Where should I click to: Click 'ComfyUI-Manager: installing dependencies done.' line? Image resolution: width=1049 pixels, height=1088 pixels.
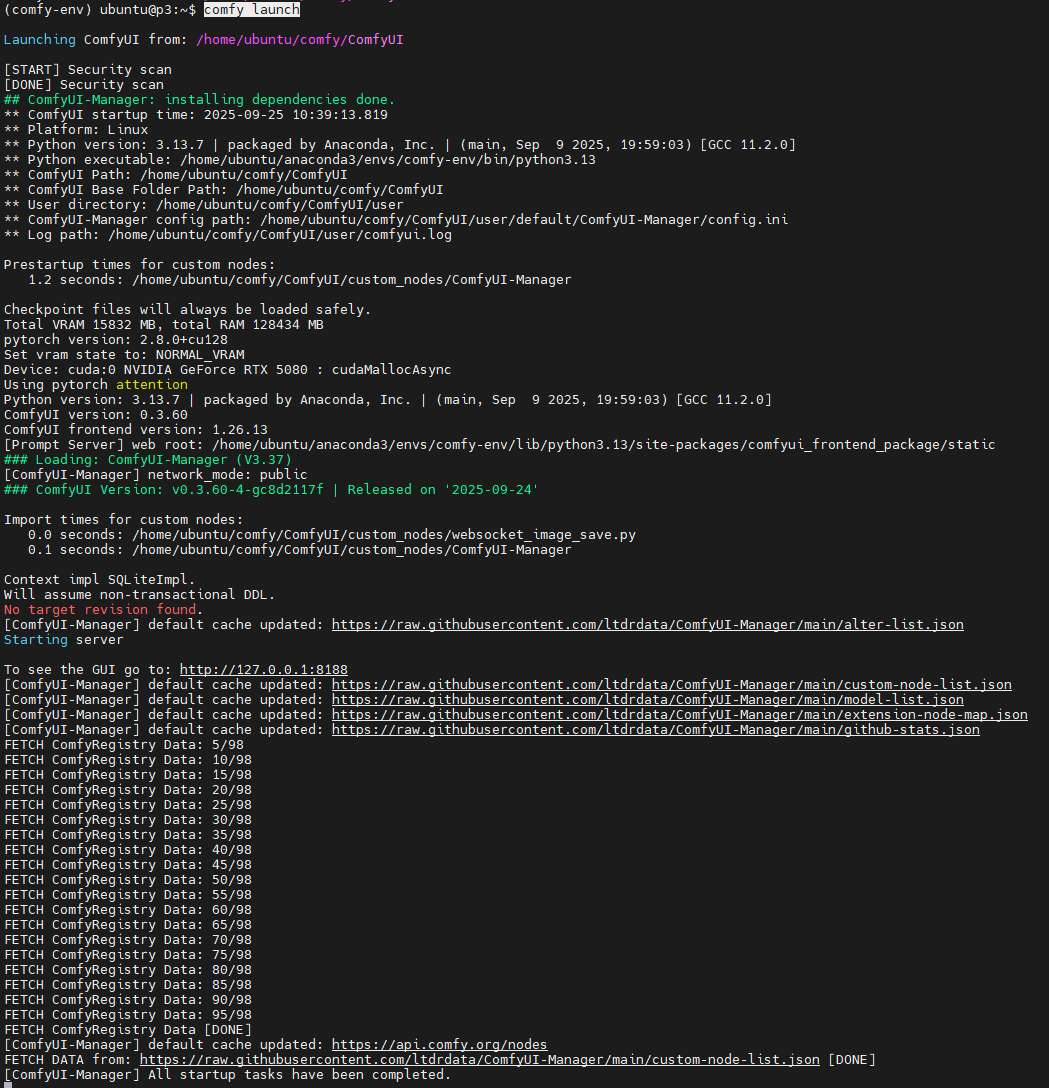coord(199,99)
